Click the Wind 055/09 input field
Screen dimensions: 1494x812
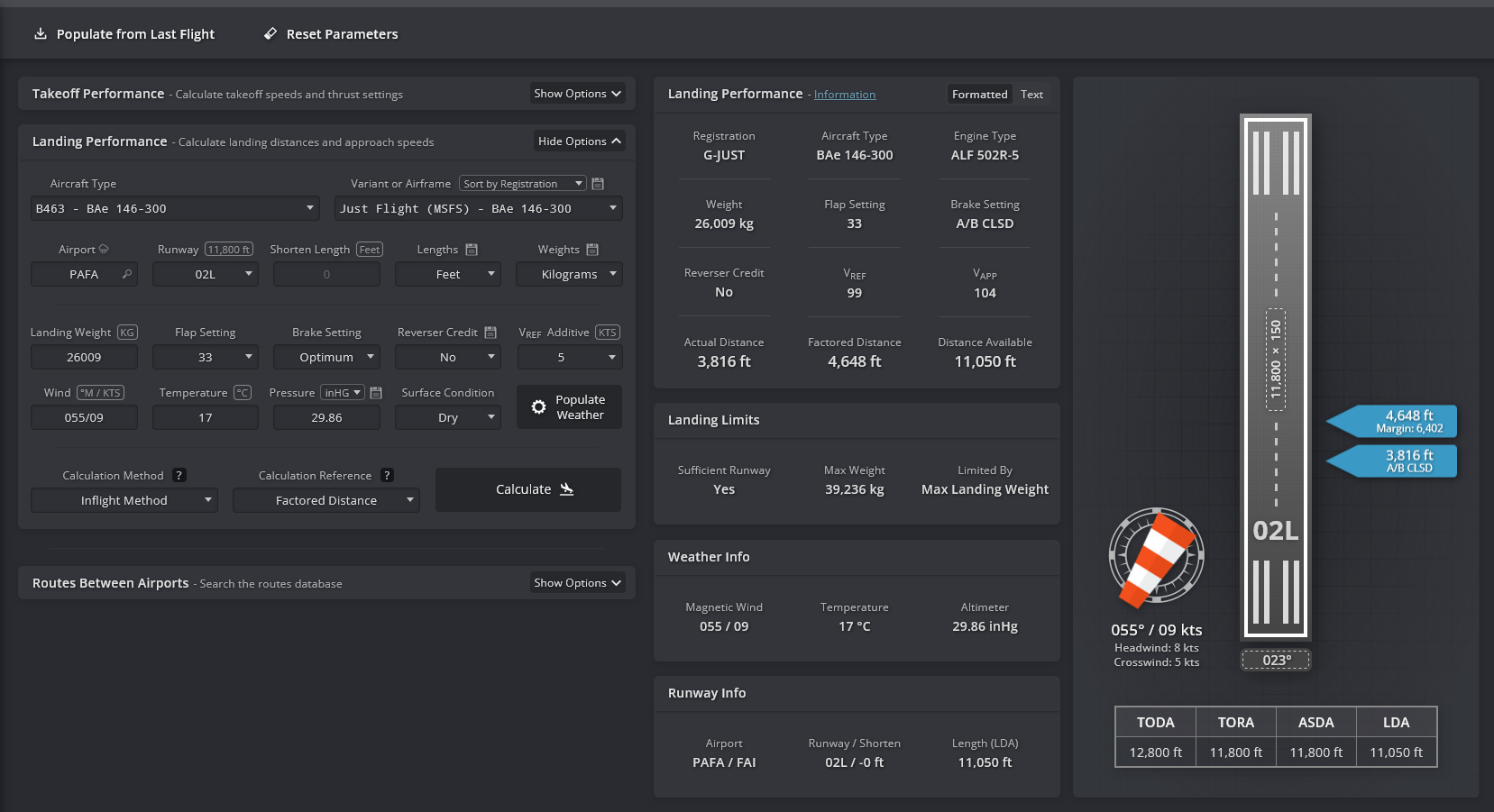tap(84, 417)
